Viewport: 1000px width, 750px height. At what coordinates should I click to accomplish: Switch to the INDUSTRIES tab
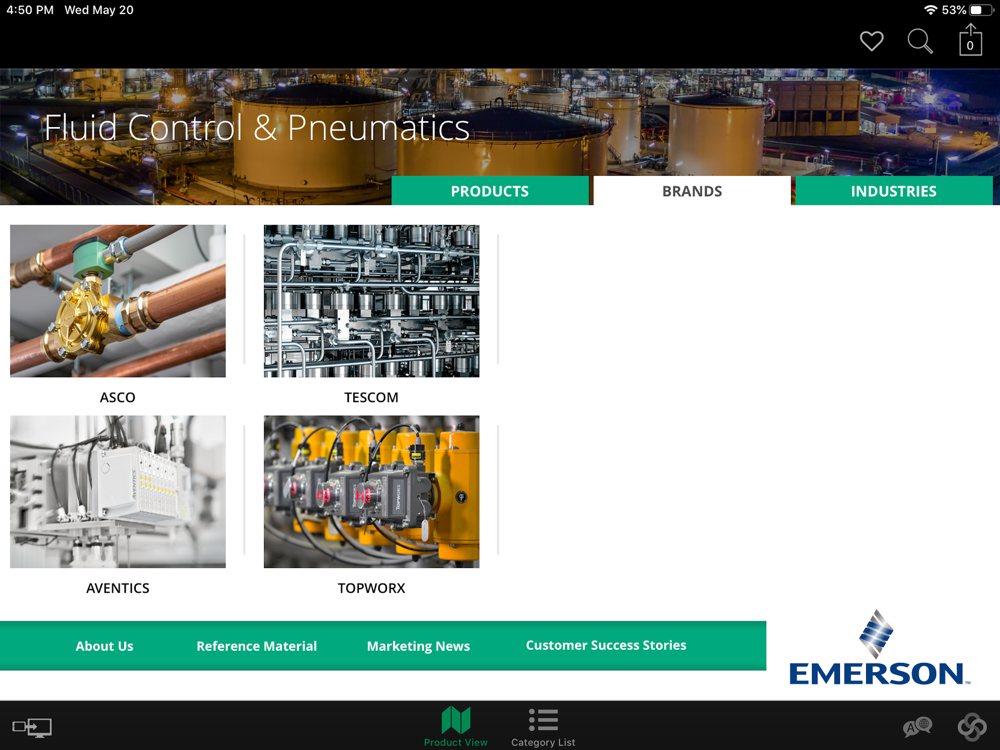893,191
